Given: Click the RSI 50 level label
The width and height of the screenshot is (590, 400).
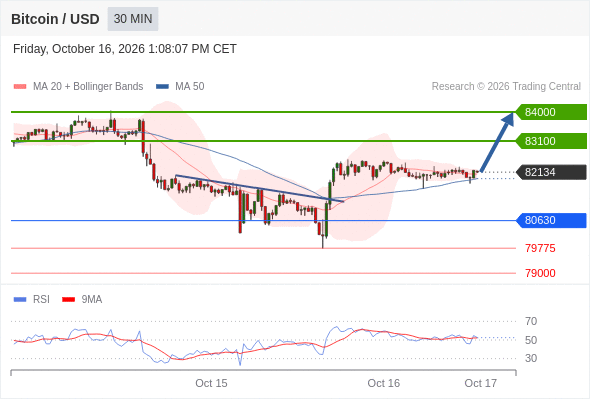Looking at the screenshot, I should pyautogui.click(x=531, y=340).
